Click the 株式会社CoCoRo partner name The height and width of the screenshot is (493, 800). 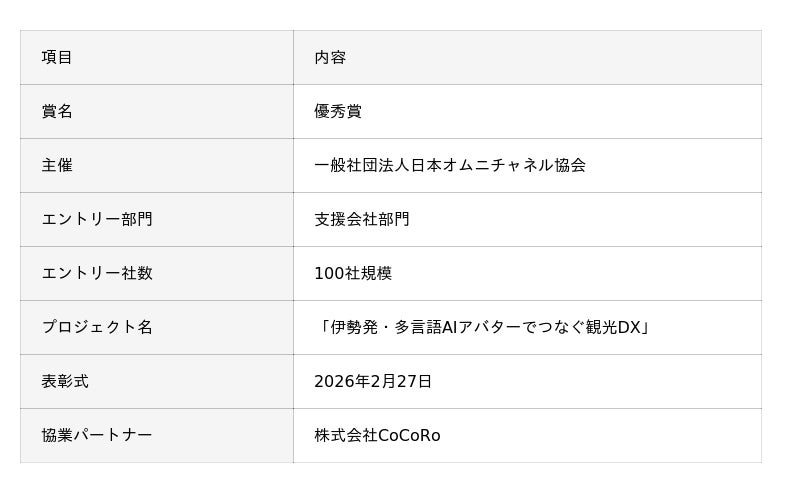[377, 436]
